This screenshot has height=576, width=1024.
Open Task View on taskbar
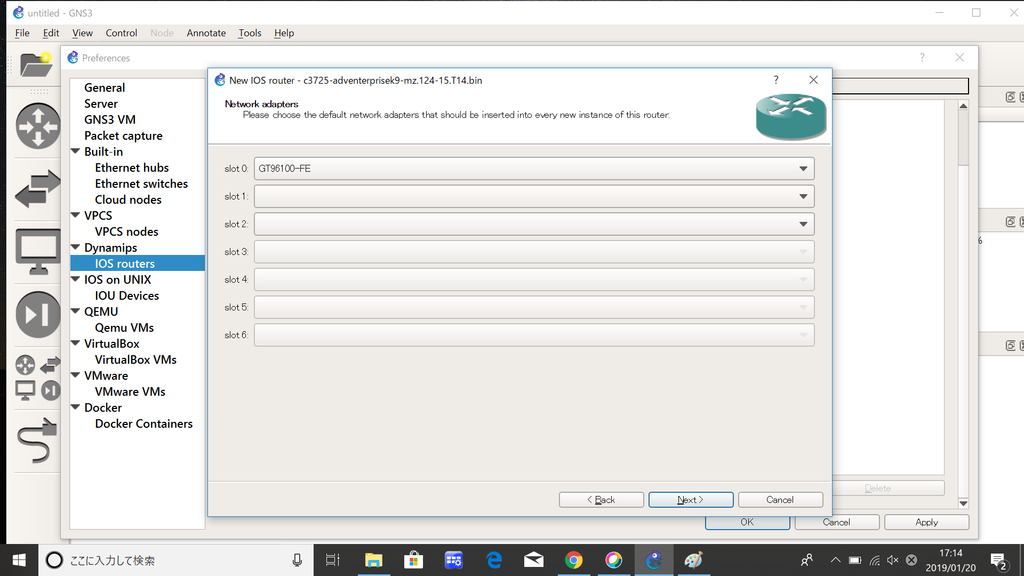(332, 560)
